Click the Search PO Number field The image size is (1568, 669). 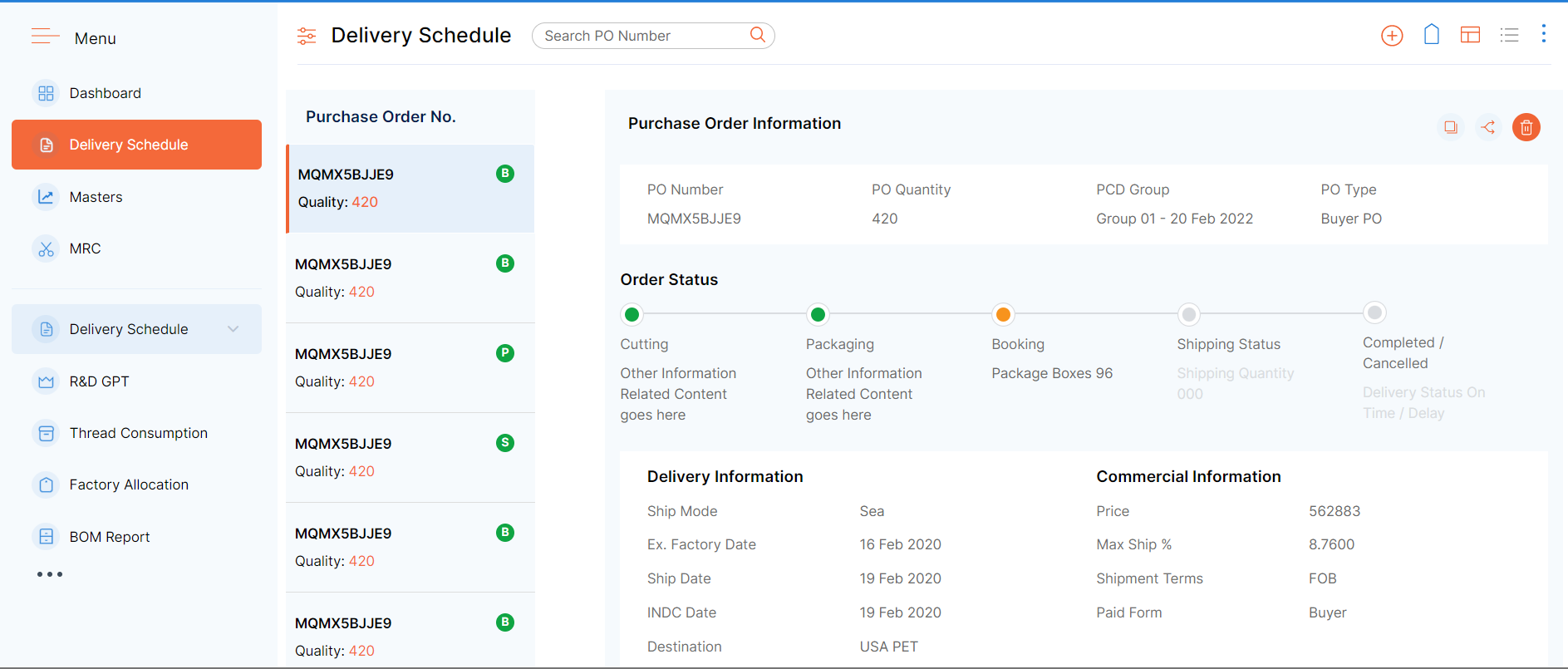coord(644,36)
